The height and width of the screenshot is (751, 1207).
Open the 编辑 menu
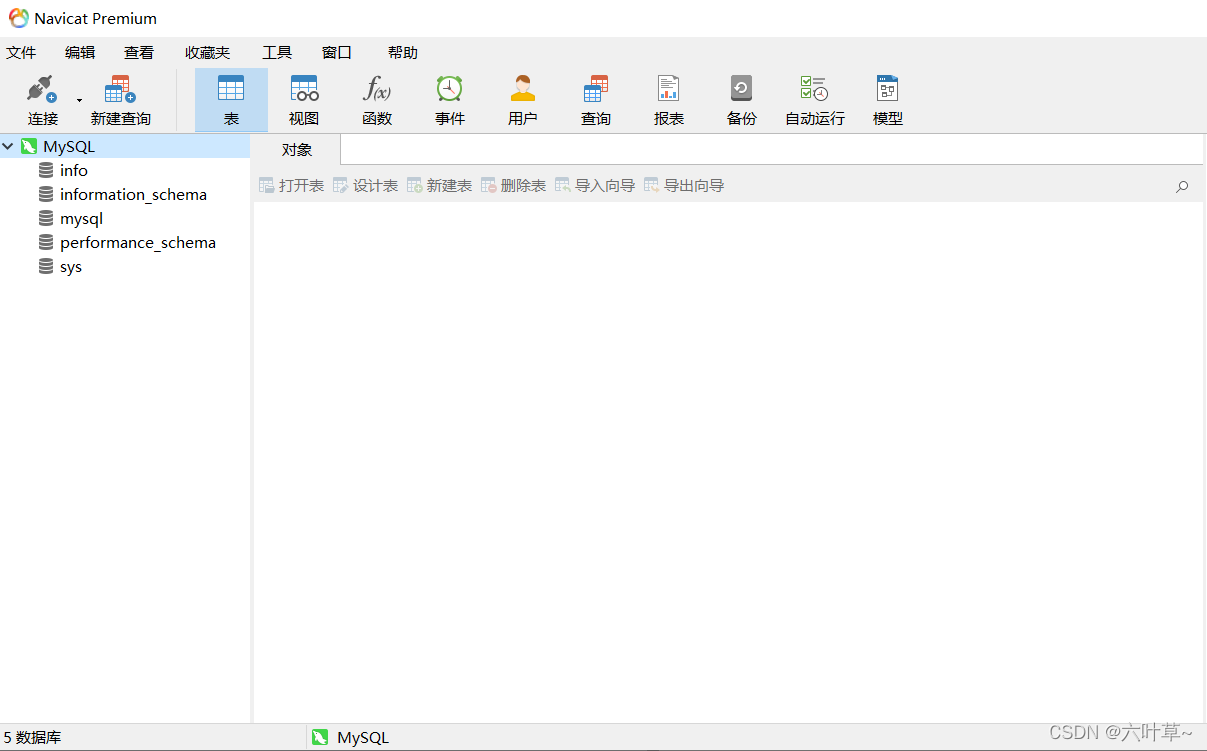pos(80,53)
